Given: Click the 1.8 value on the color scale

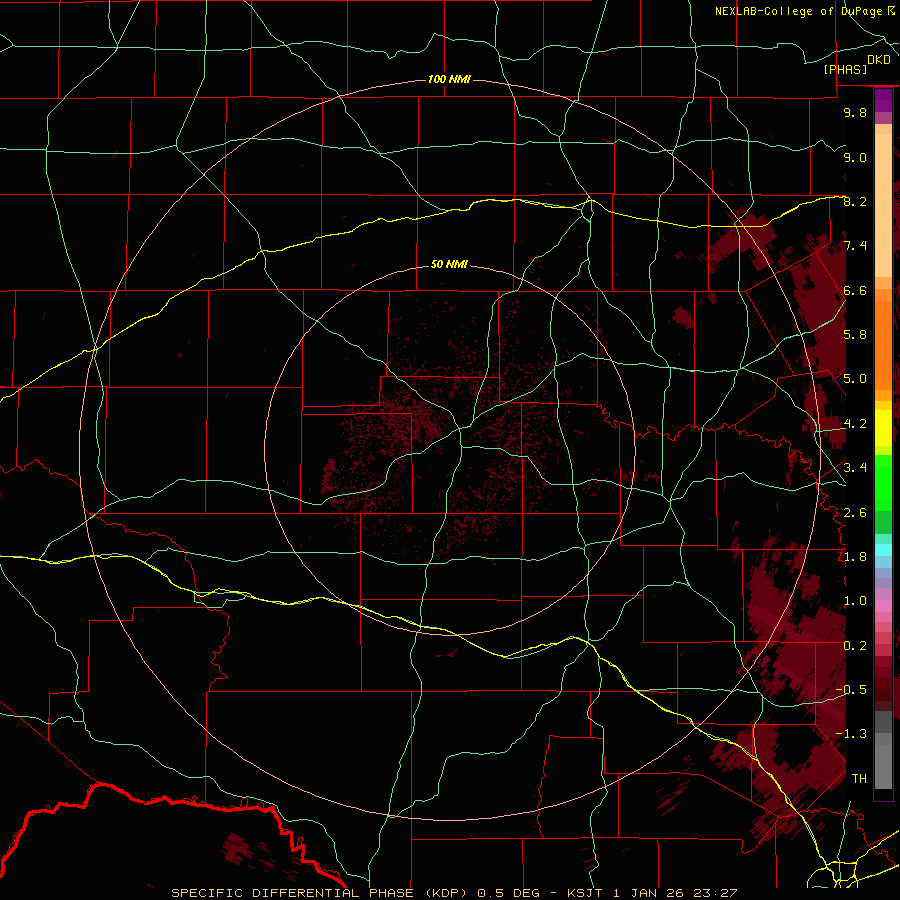Looking at the screenshot, I should (855, 556).
